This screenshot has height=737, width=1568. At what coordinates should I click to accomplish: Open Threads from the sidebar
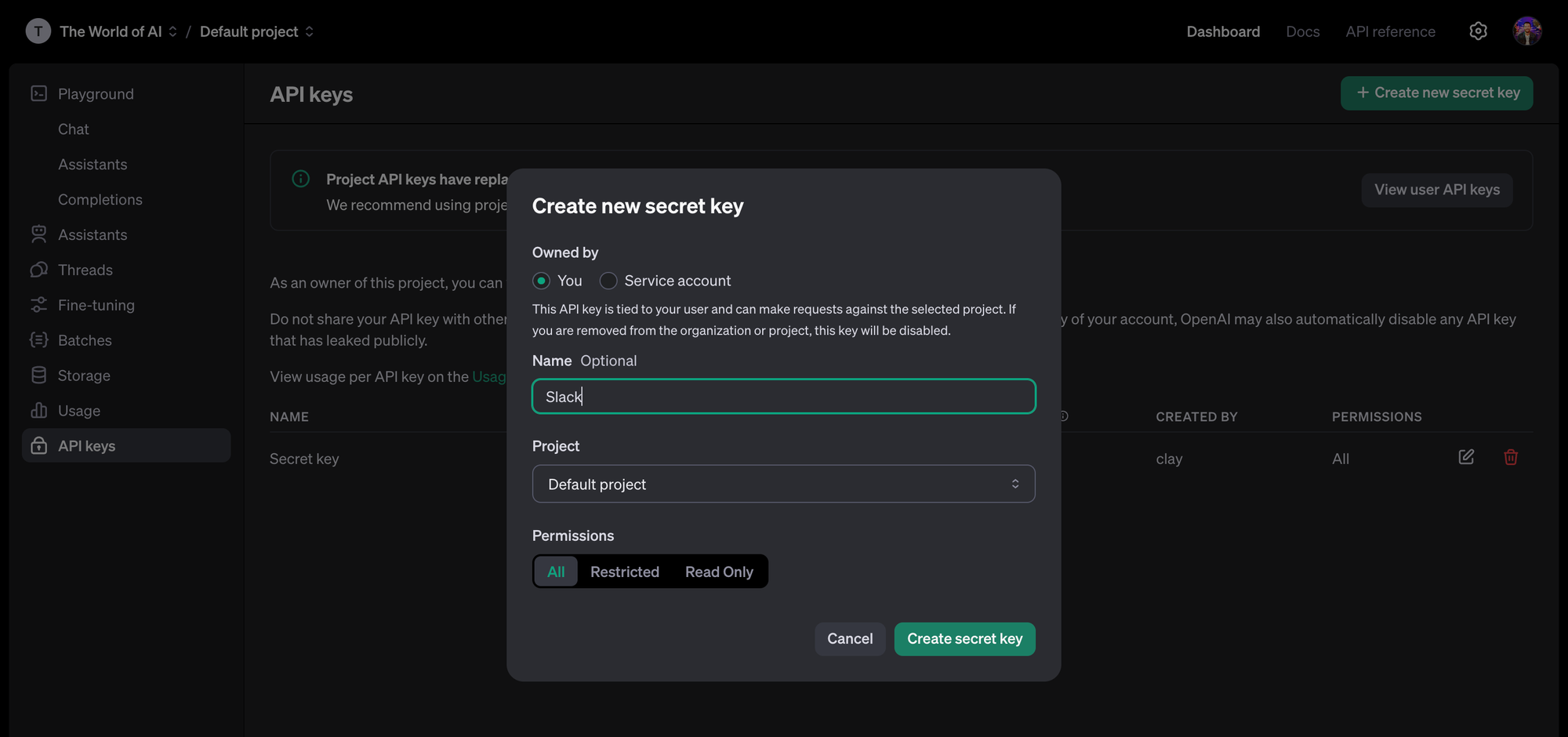click(85, 270)
